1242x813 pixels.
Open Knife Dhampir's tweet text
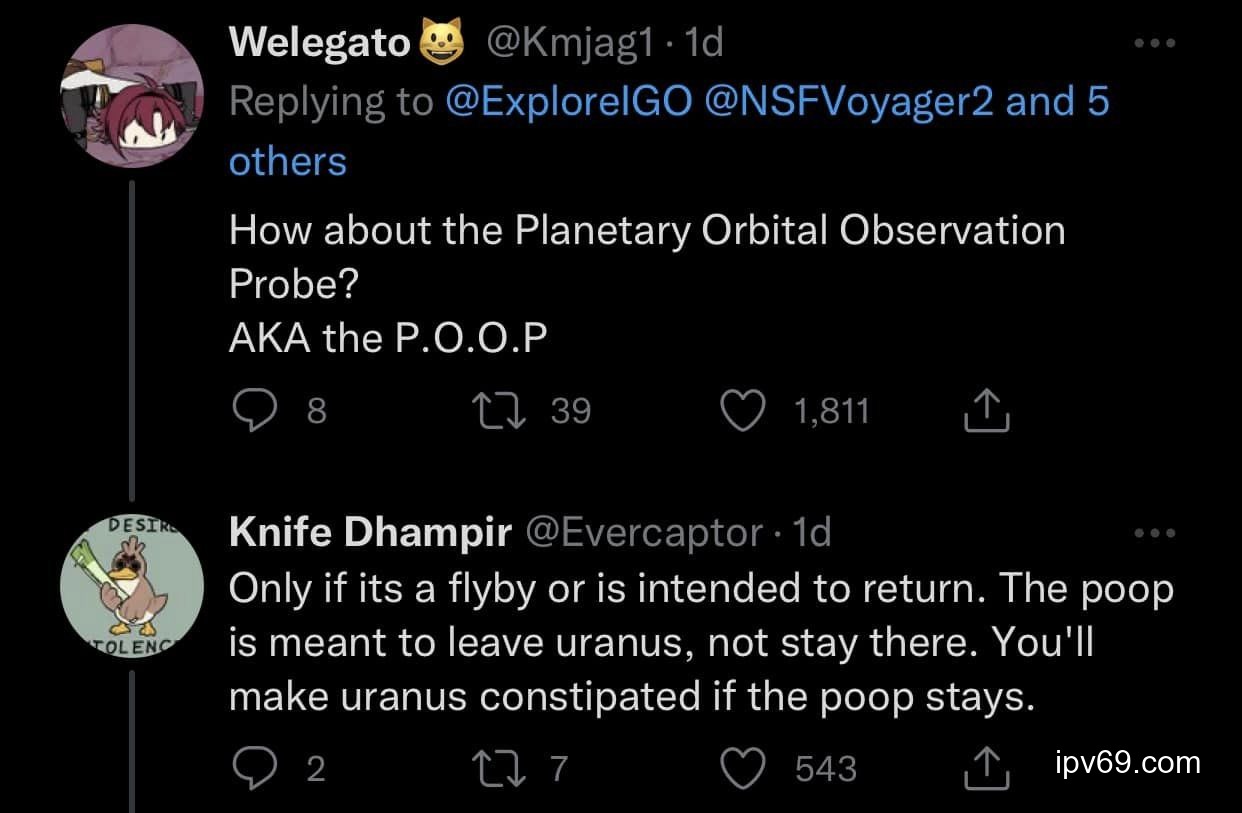click(x=700, y=644)
